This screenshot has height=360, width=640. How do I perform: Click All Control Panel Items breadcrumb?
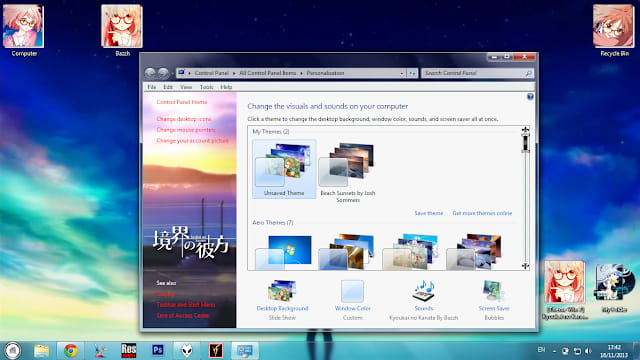click(267, 73)
